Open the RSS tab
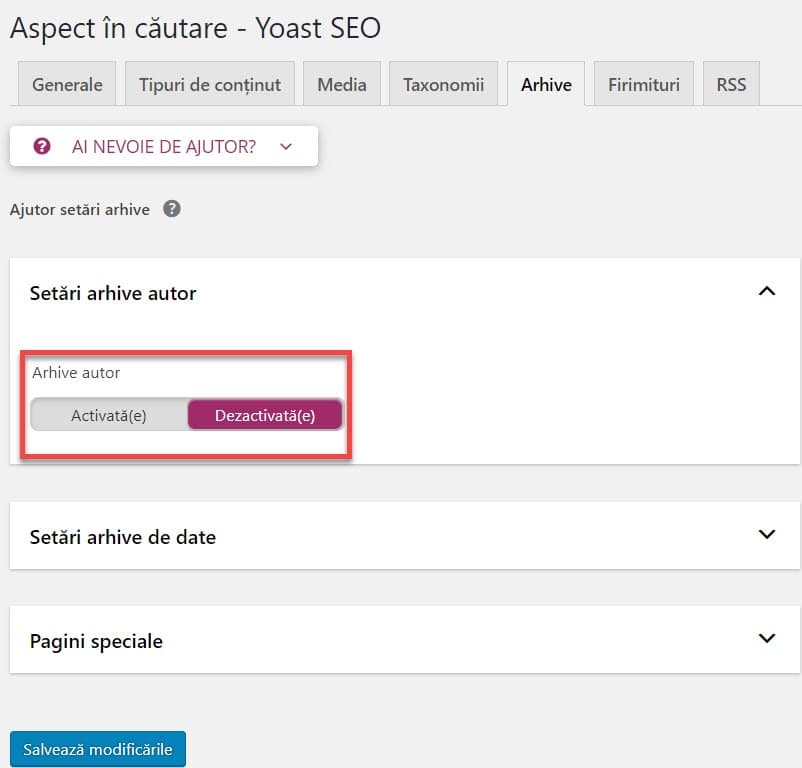The image size is (802, 768). (x=731, y=84)
